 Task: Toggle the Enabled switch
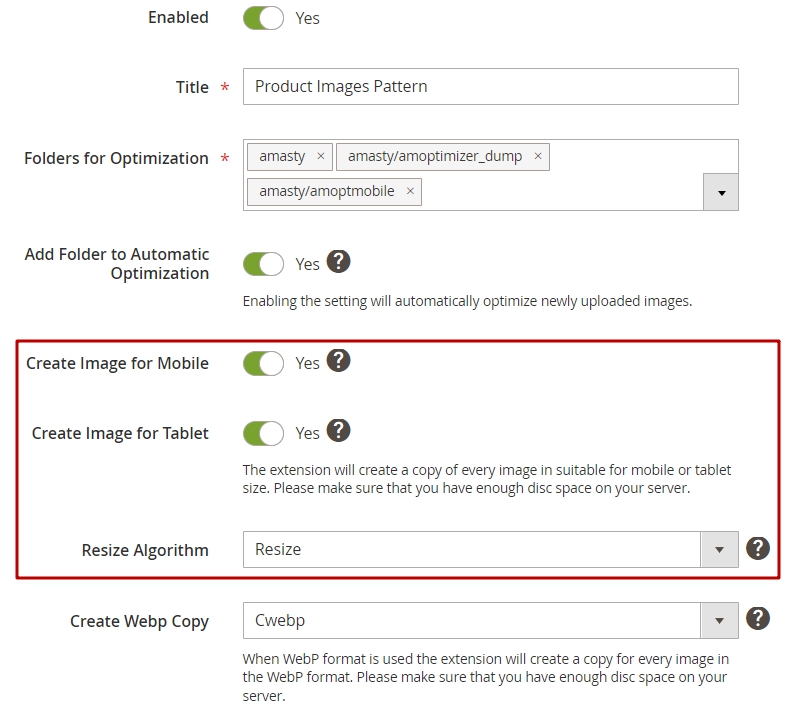(x=263, y=18)
